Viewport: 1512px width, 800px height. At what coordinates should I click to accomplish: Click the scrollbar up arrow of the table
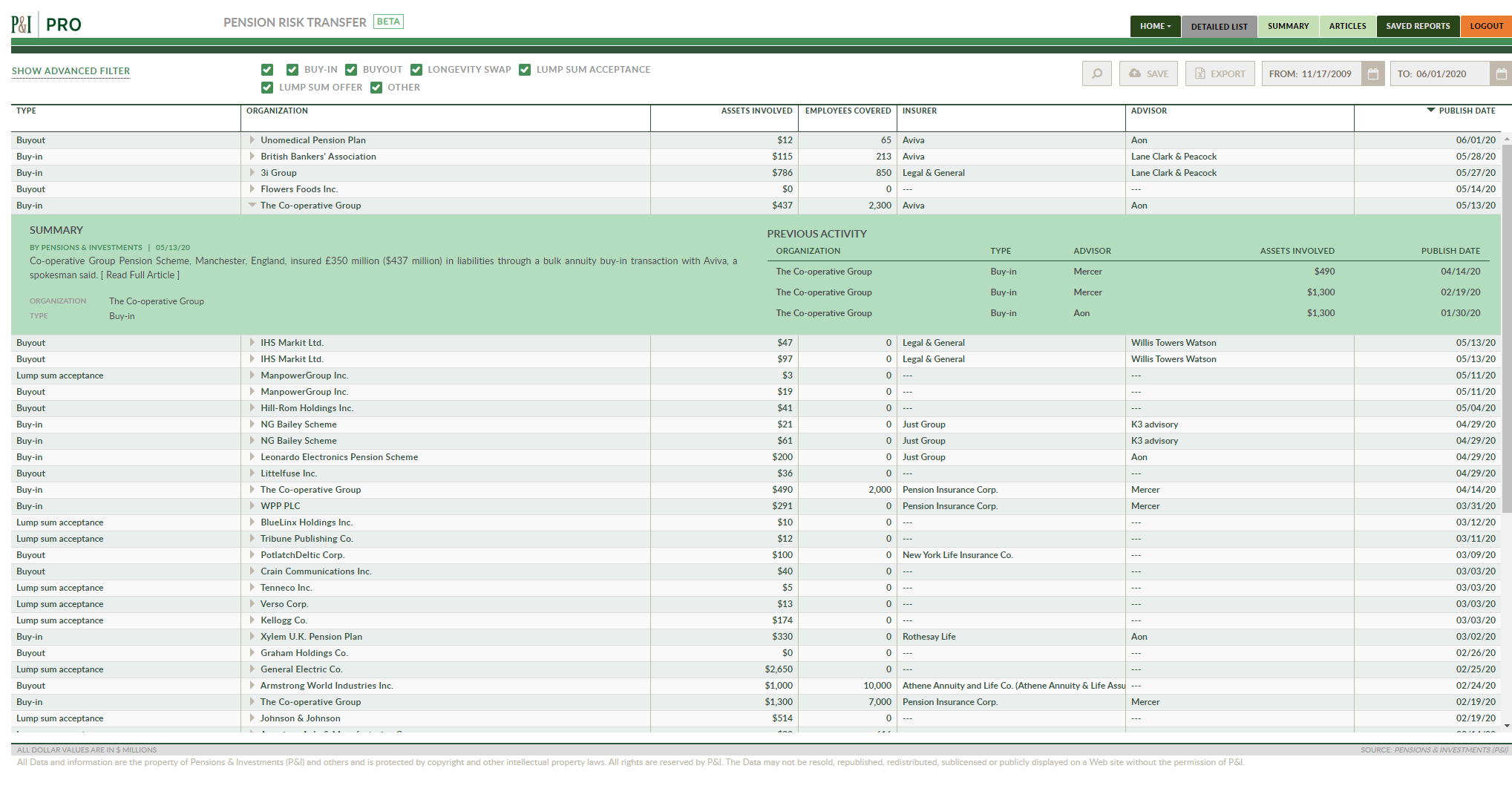(x=1506, y=139)
